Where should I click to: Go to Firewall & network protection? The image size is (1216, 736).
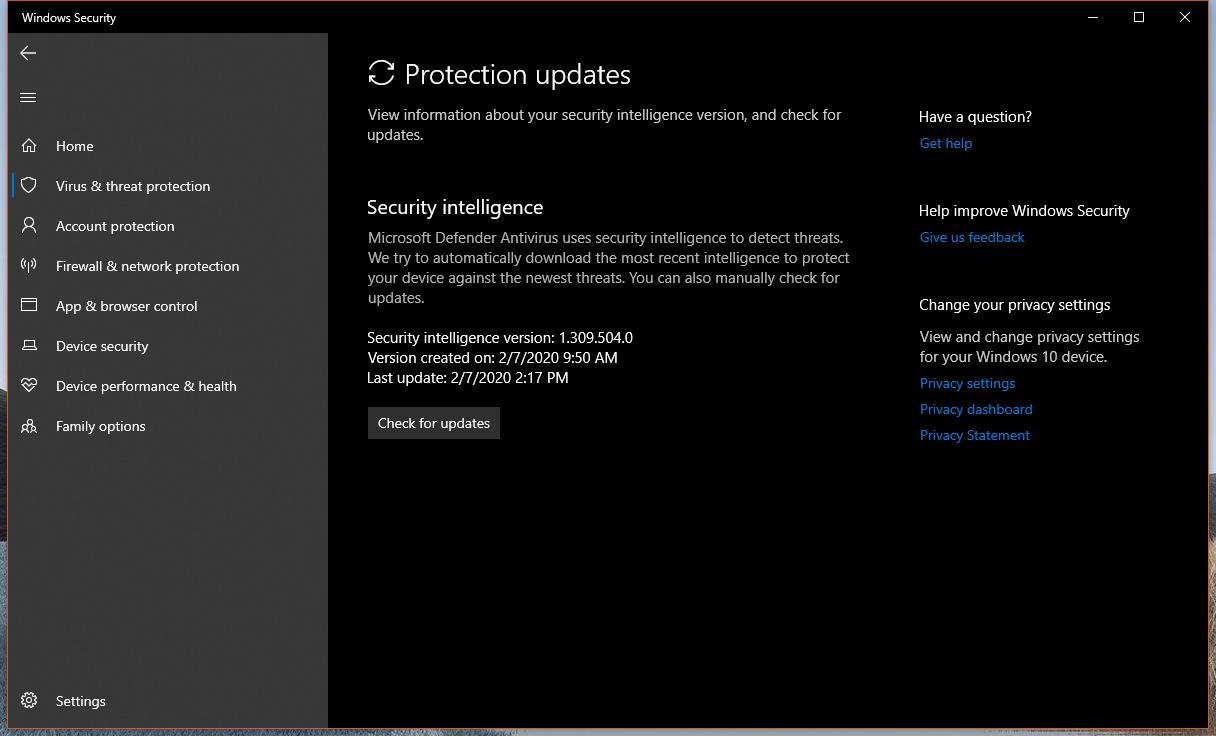click(x=168, y=266)
